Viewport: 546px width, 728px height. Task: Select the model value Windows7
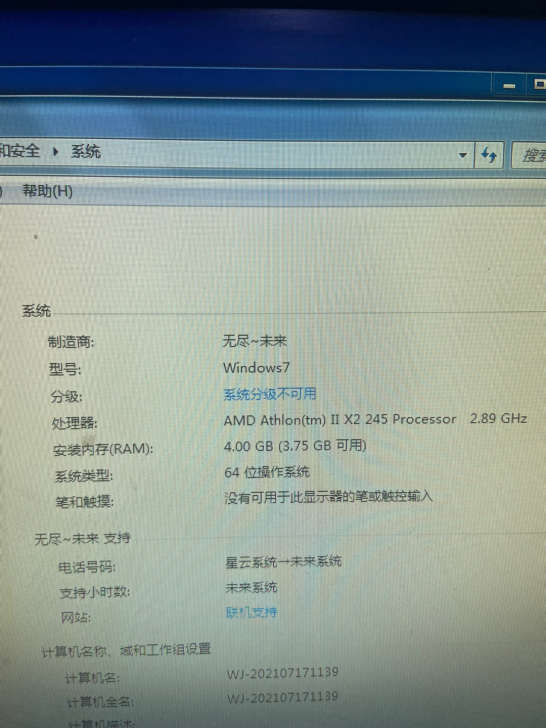tap(256, 368)
